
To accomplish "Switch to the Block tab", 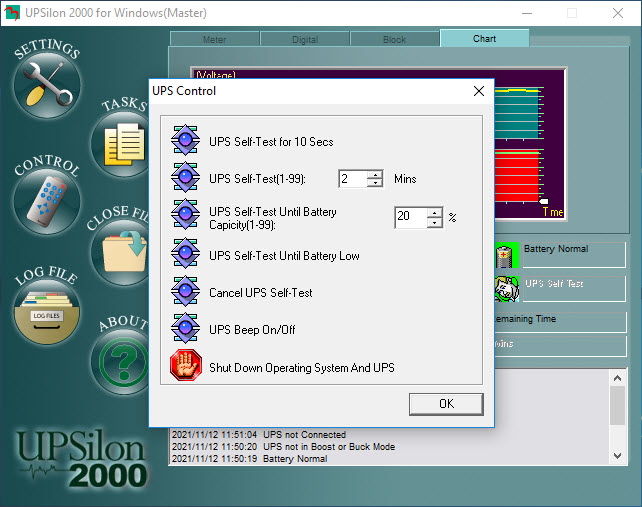I will (395, 39).
